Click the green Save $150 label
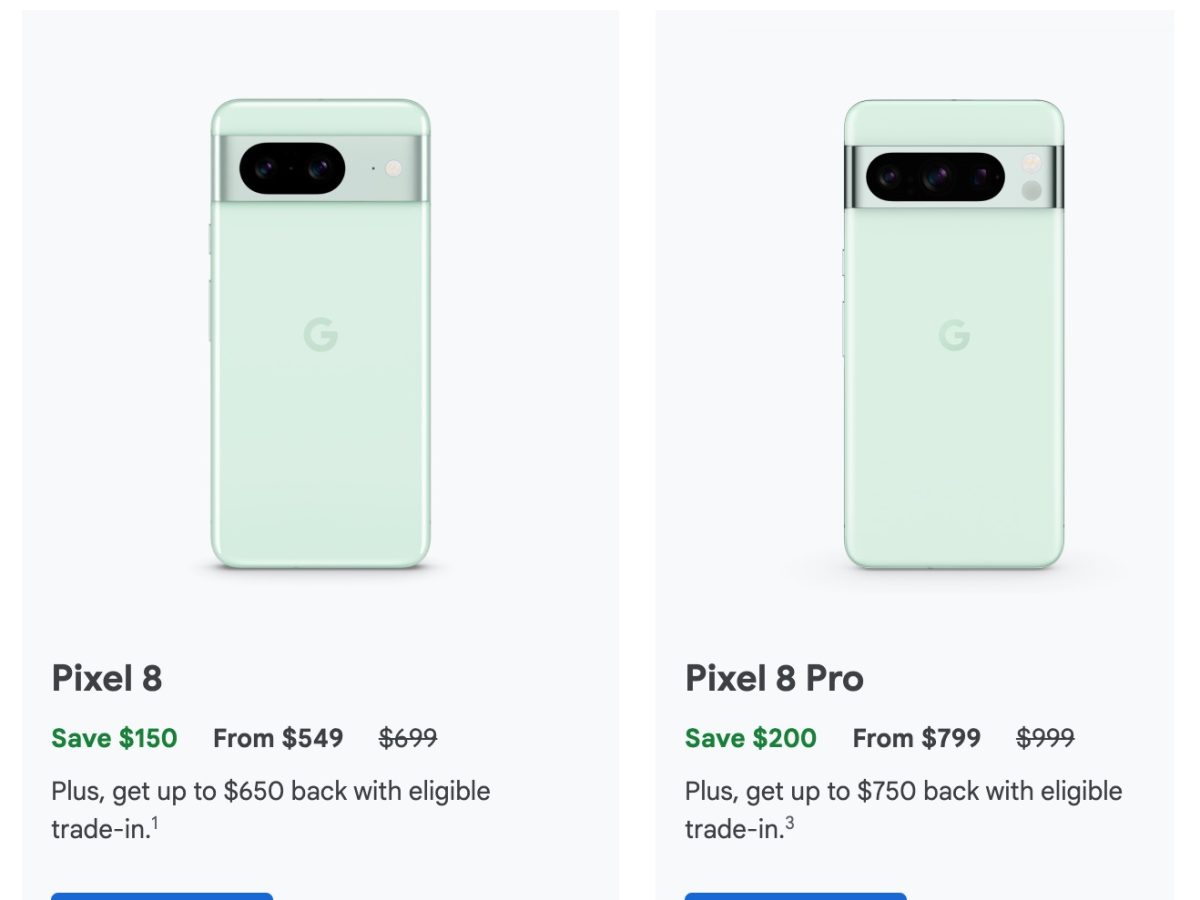This screenshot has height=900, width=1200. click(114, 738)
